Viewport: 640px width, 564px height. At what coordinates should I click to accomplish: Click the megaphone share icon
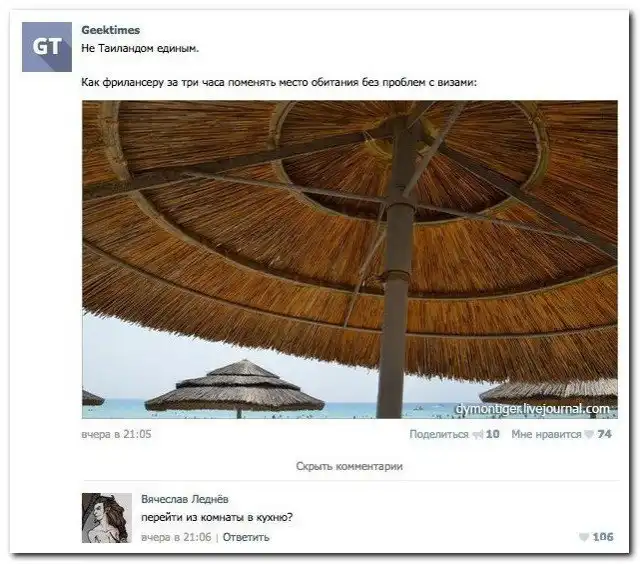[x=477, y=434]
